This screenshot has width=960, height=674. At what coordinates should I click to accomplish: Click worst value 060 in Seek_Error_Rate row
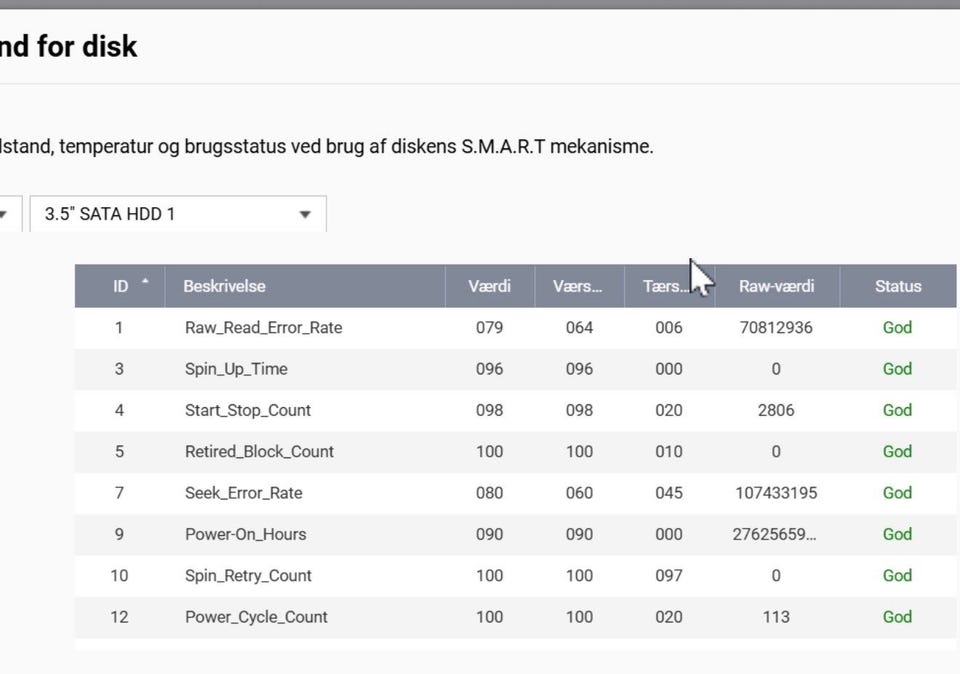[x=579, y=493]
